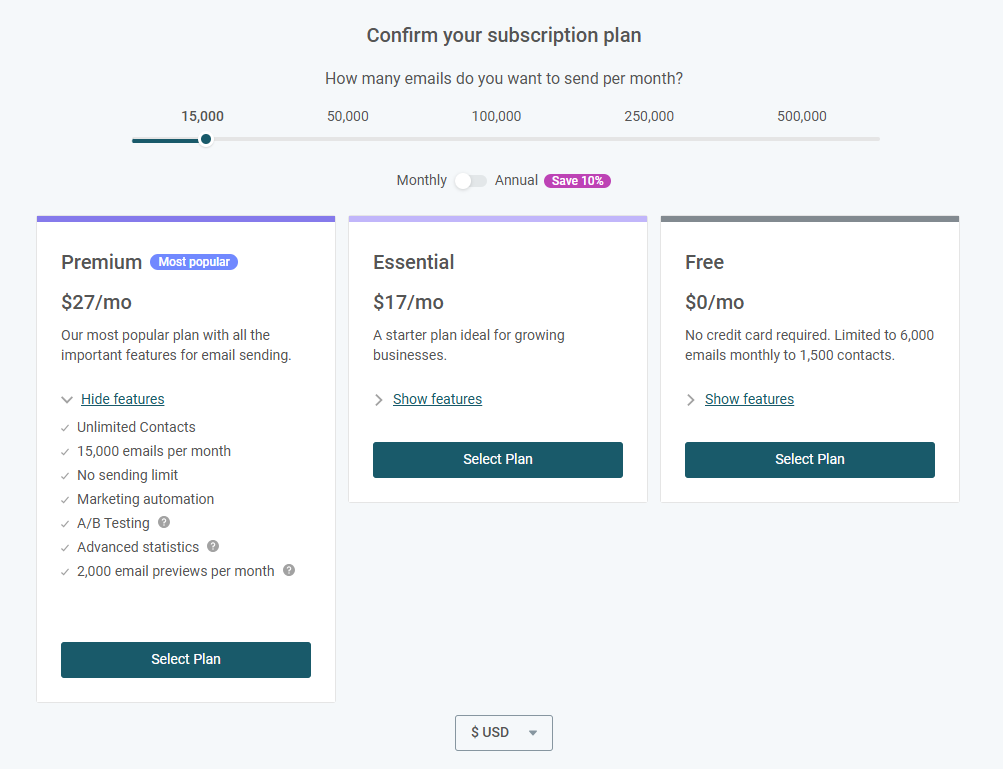
Task: Click the Advanced statistics help icon
Action: [x=214, y=546]
